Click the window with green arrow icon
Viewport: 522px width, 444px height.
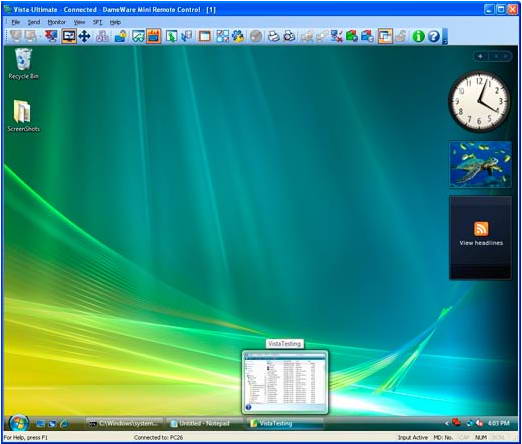pos(171,36)
